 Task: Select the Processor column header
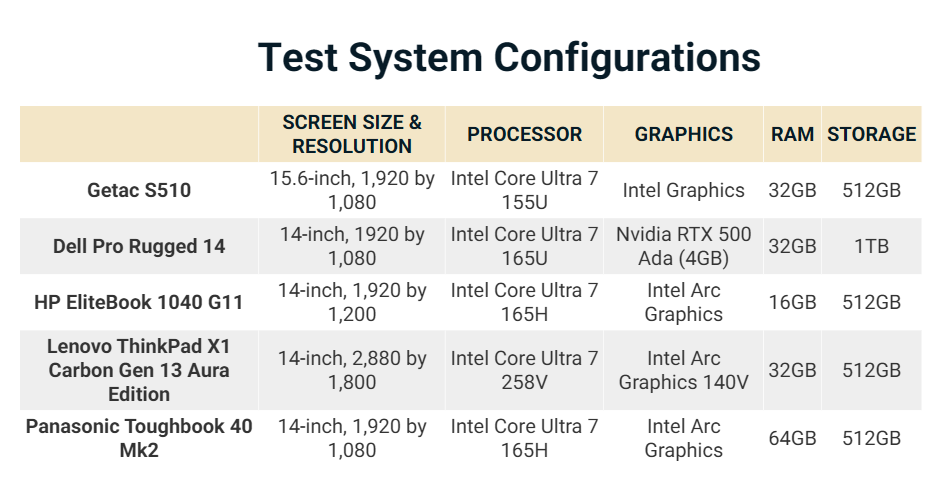point(524,134)
